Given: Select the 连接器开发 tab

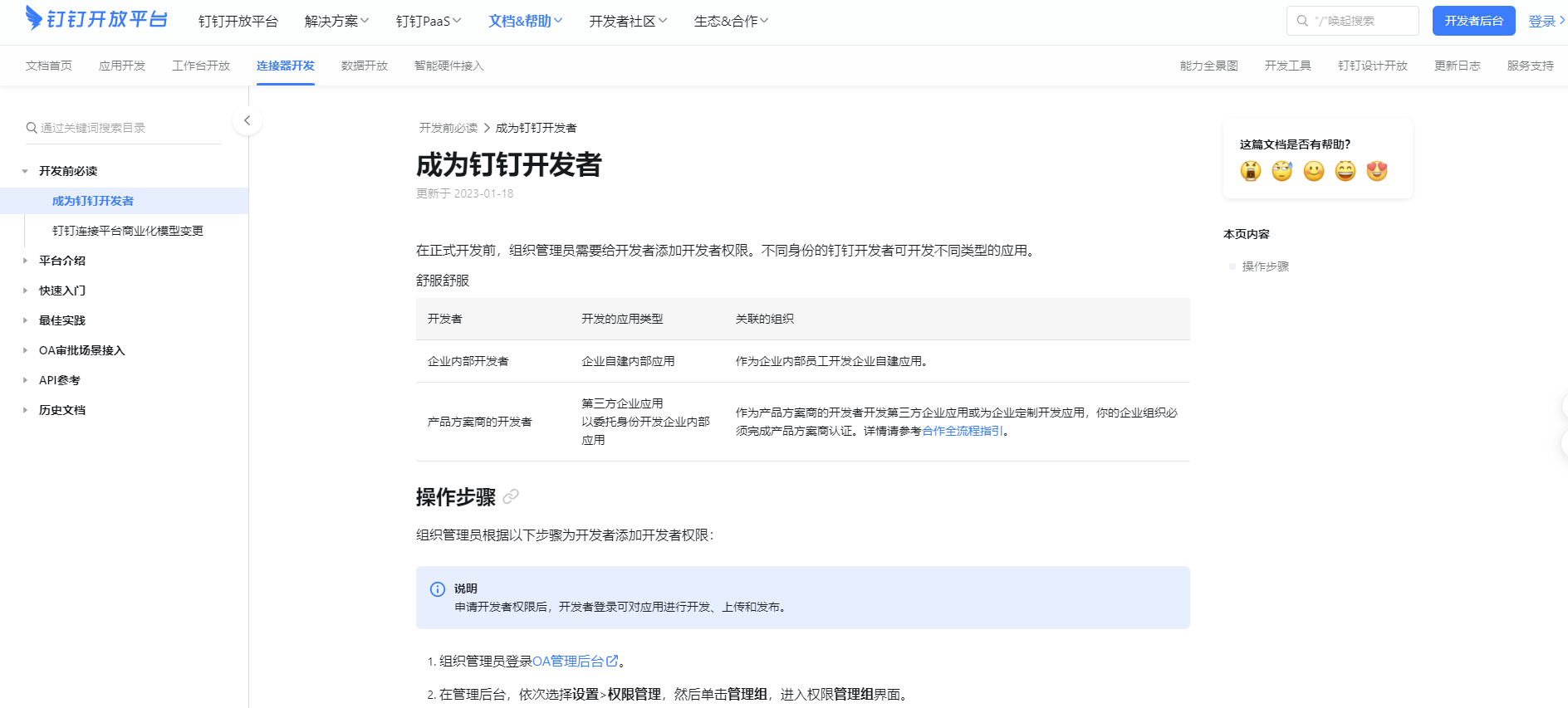Looking at the screenshot, I should click(286, 66).
